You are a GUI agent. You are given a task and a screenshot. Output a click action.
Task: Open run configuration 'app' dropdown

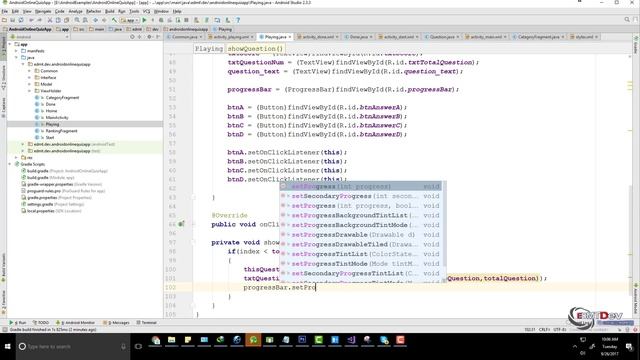coord(129,20)
